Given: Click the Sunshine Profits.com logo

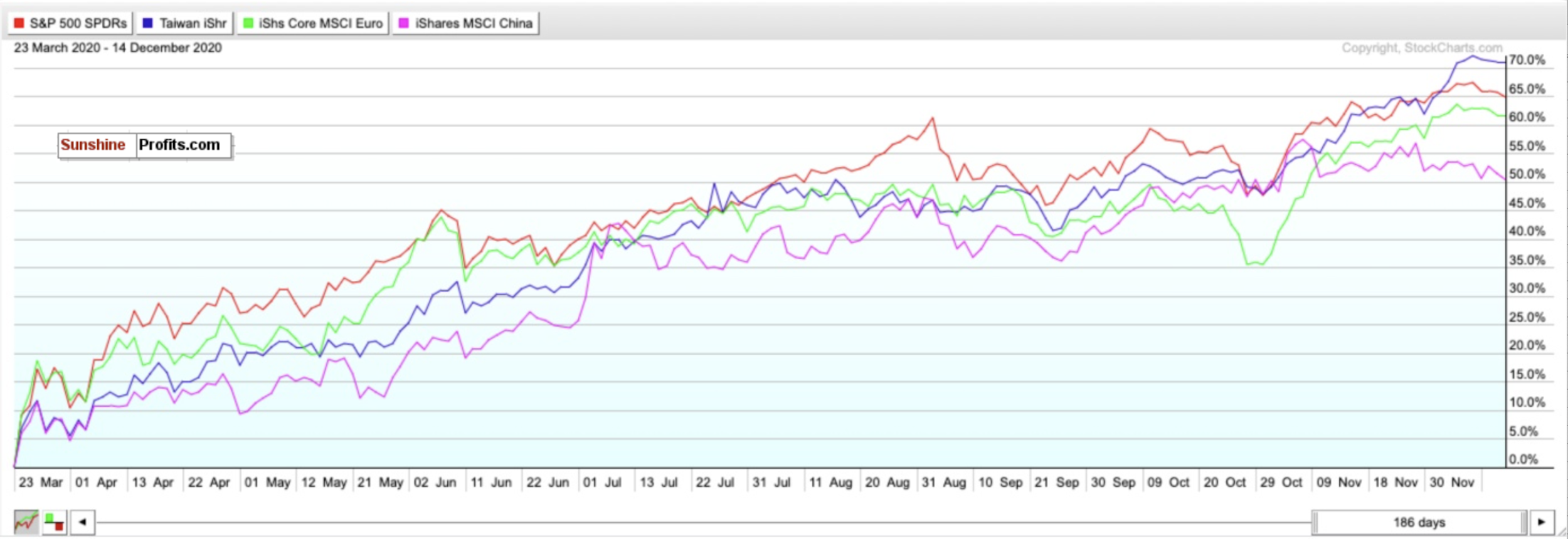Looking at the screenshot, I should tap(145, 145).
